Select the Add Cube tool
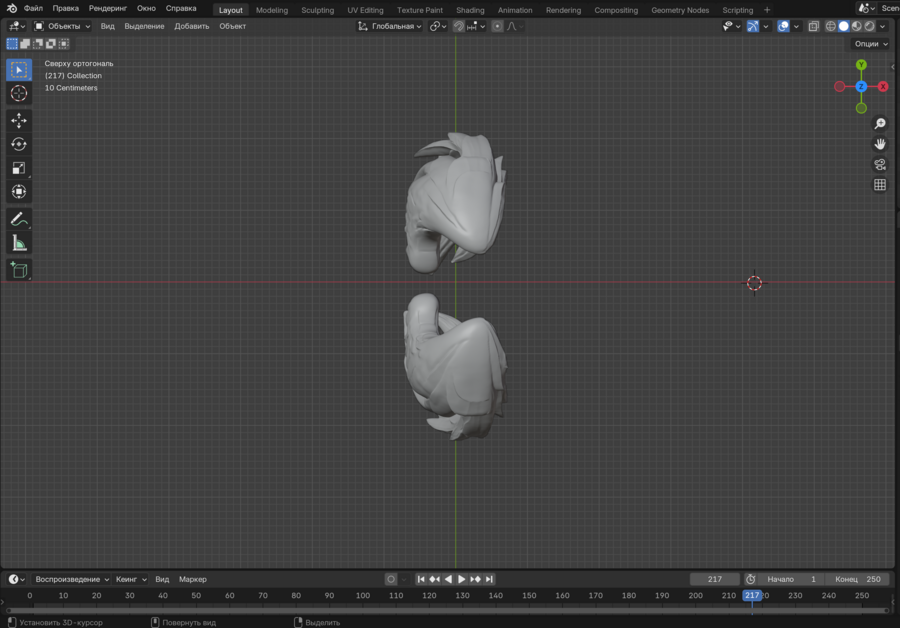This screenshot has height=628, width=900. pos(19,269)
